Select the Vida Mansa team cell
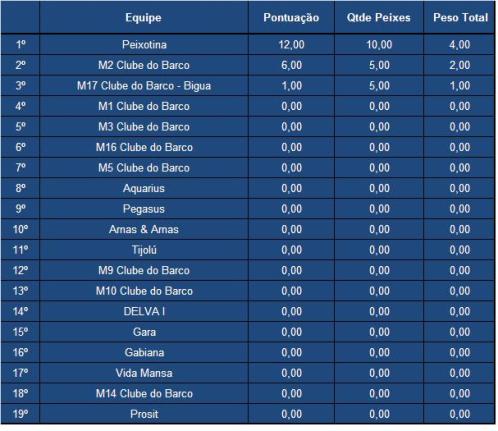The height and width of the screenshot is (431, 498). click(144, 373)
